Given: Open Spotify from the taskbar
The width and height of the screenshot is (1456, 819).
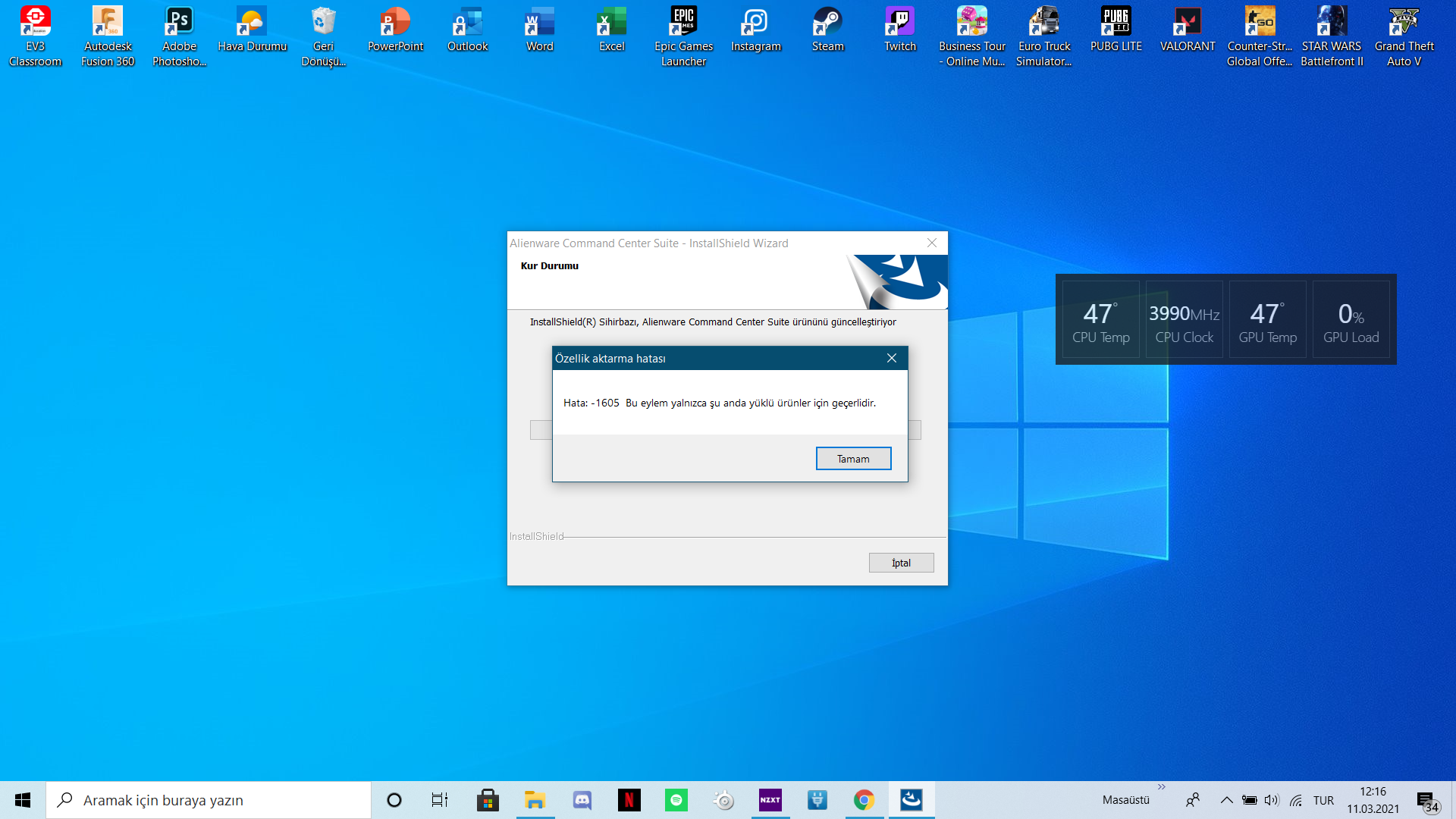Looking at the screenshot, I should tap(676, 800).
